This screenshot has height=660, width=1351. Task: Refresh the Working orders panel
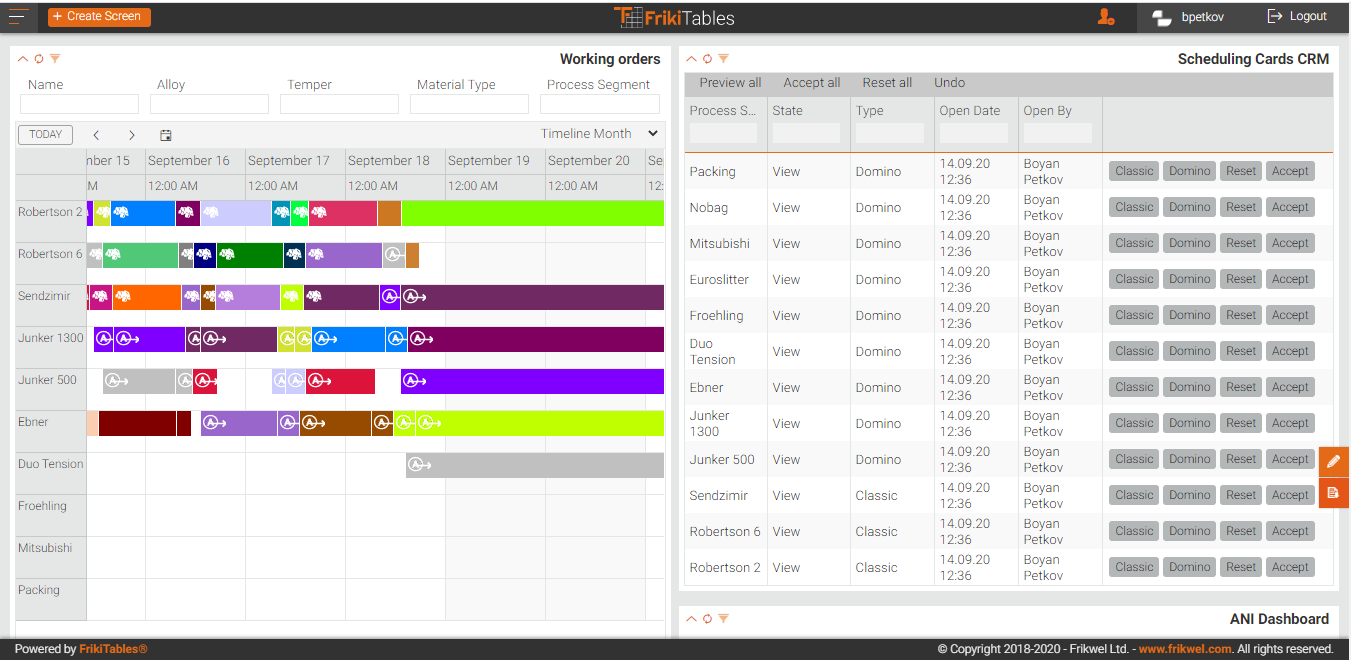click(x=39, y=59)
